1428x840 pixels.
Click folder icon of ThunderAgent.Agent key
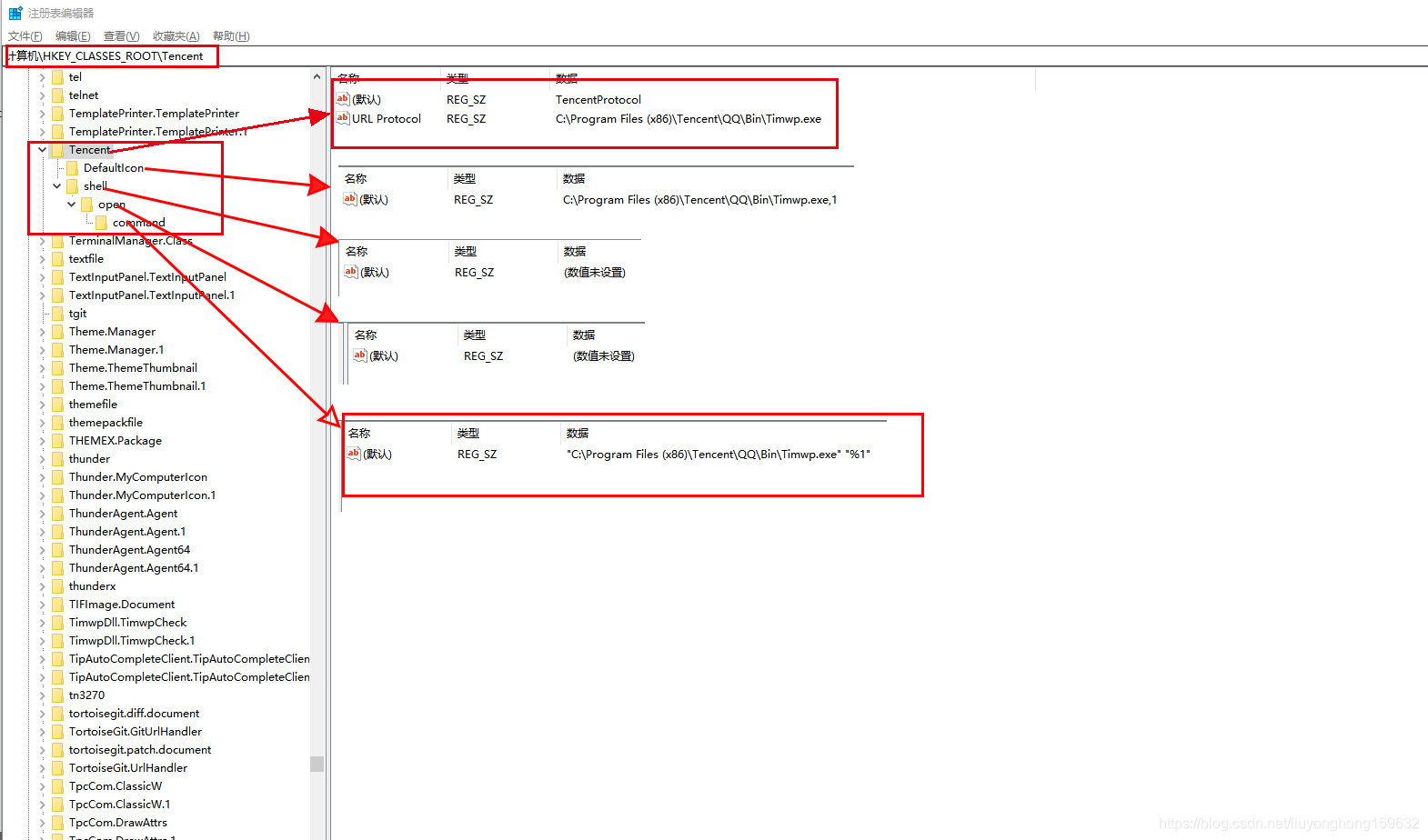pos(58,514)
